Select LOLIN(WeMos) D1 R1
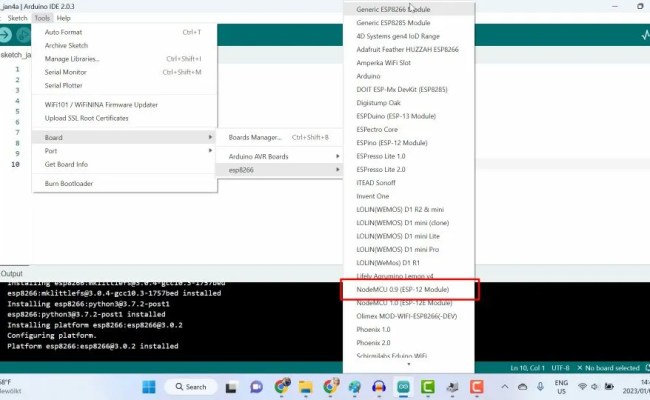The image size is (650, 400). (409, 262)
